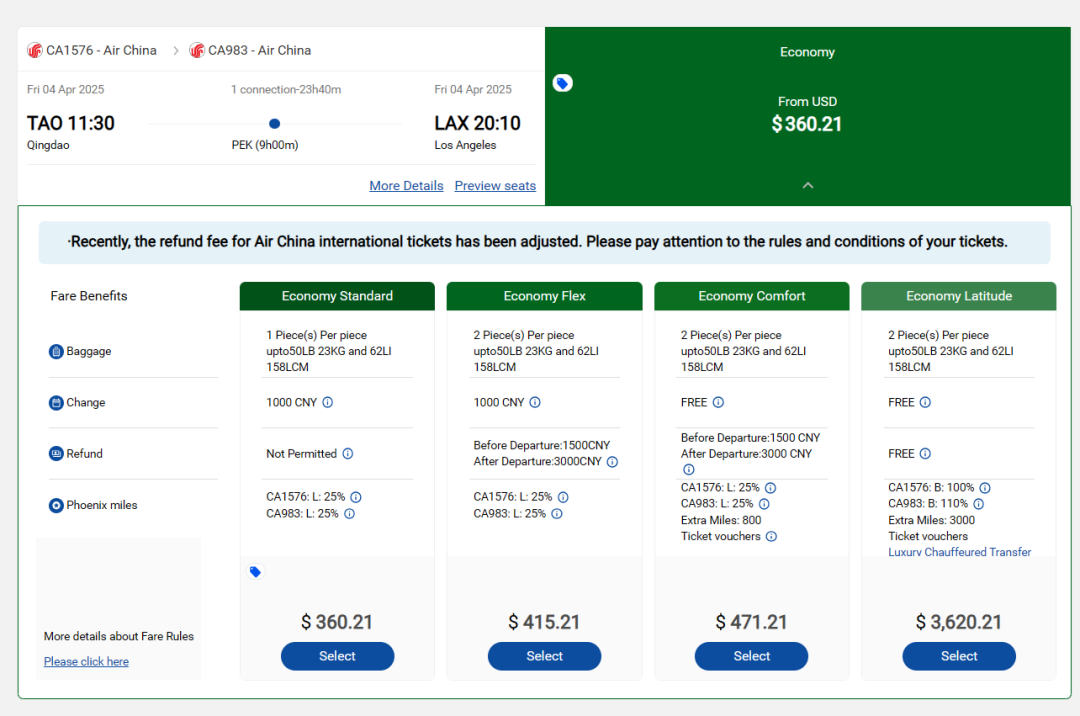Viewport: 1080px width, 716px height.
Task: Click the refund fee adjustment notice banner
Action: tap(544, 242)
